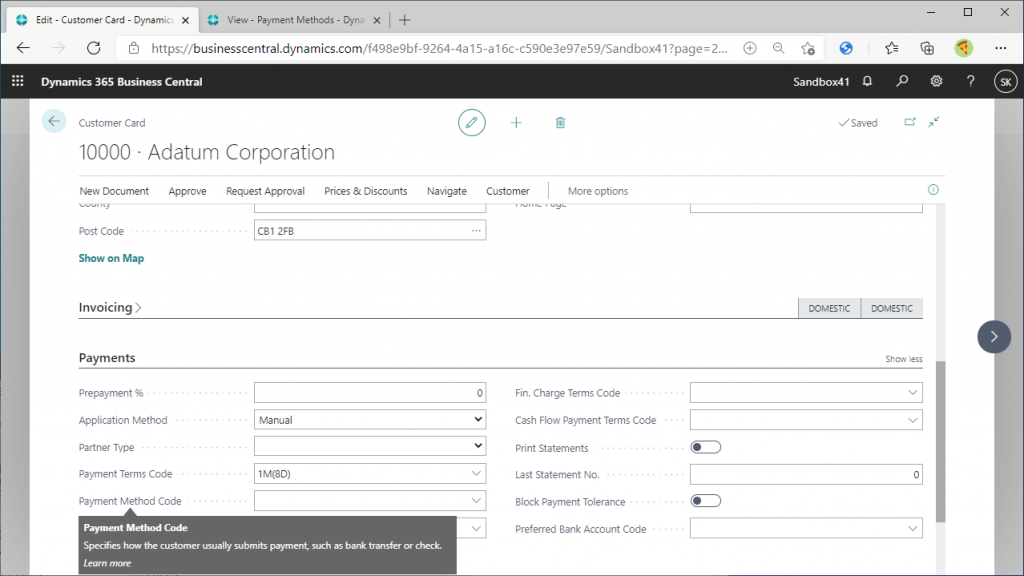Click Show less in Payments section
The image size is (1024, 576).
(x=903, y=359)
